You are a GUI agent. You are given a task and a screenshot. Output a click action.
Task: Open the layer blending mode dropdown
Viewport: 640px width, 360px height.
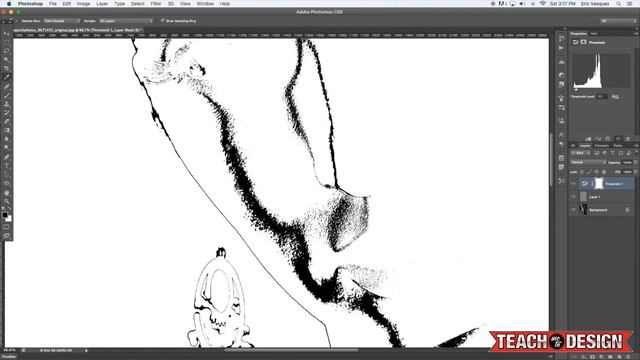click(588, 162)
